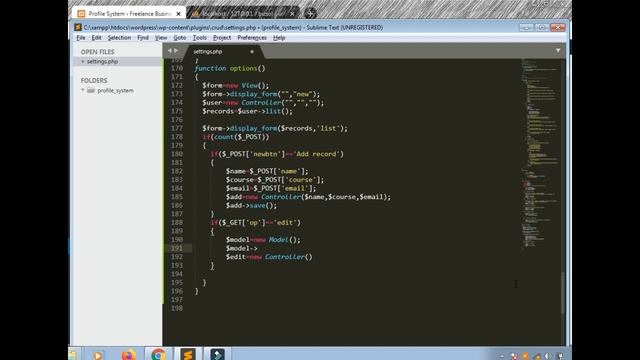The width and height of the screenshot is (640, 360).
Task: Open the Selection menu
Action: [119, 38]
